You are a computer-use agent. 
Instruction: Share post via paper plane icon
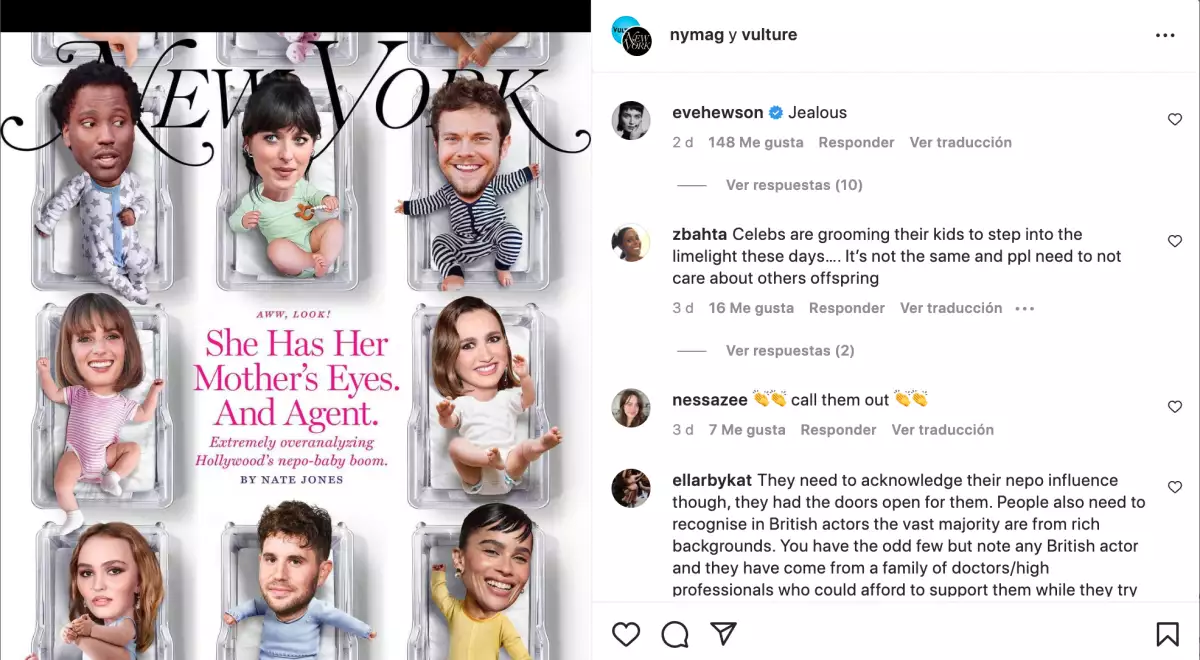tap(723, 633)
